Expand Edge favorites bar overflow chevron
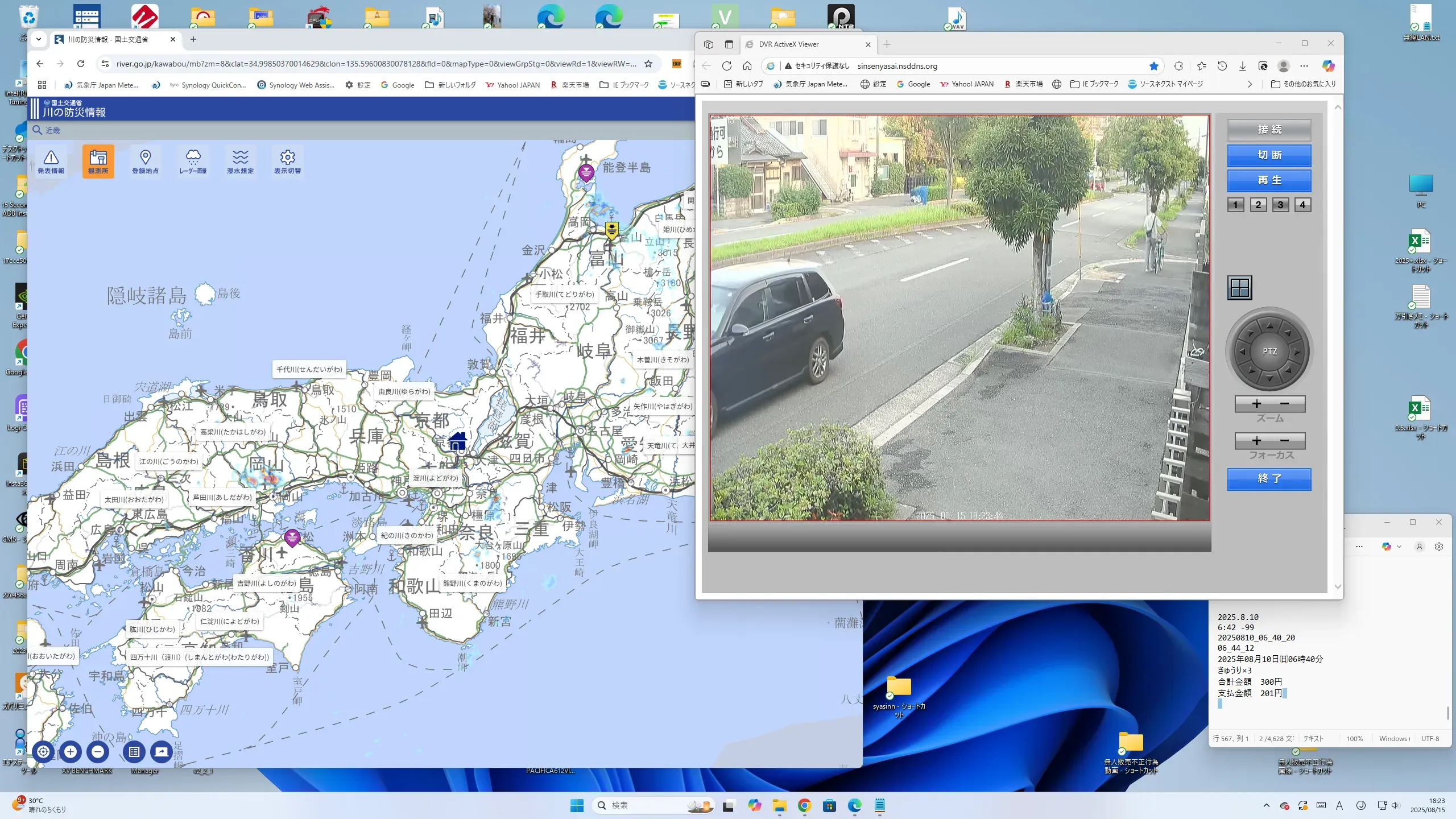The width and height of the screenshot is (1456, 819). (1249, 84)
